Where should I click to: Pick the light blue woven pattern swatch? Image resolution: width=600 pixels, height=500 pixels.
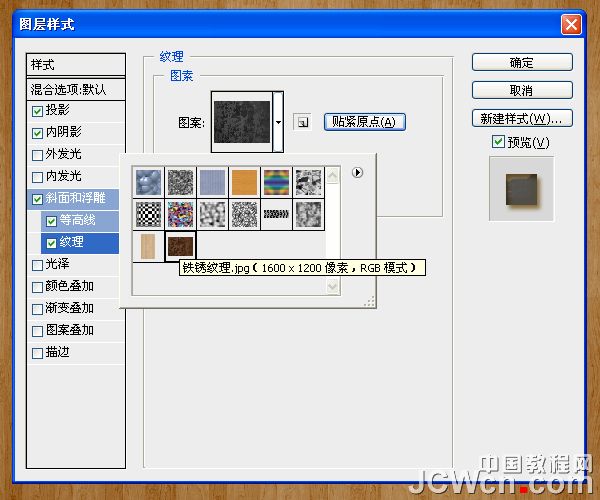[212, 182]
